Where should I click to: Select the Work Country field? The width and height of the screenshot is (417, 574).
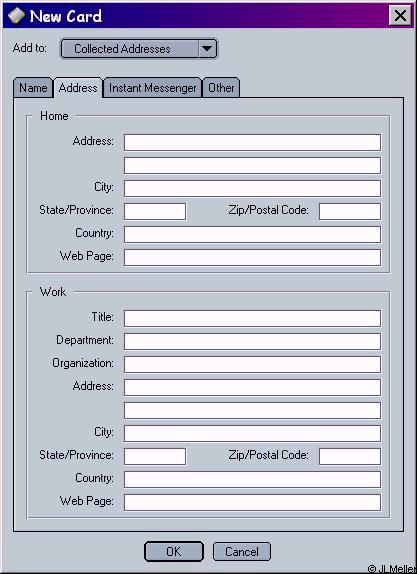pyautogui.click(x=252, y=480)
